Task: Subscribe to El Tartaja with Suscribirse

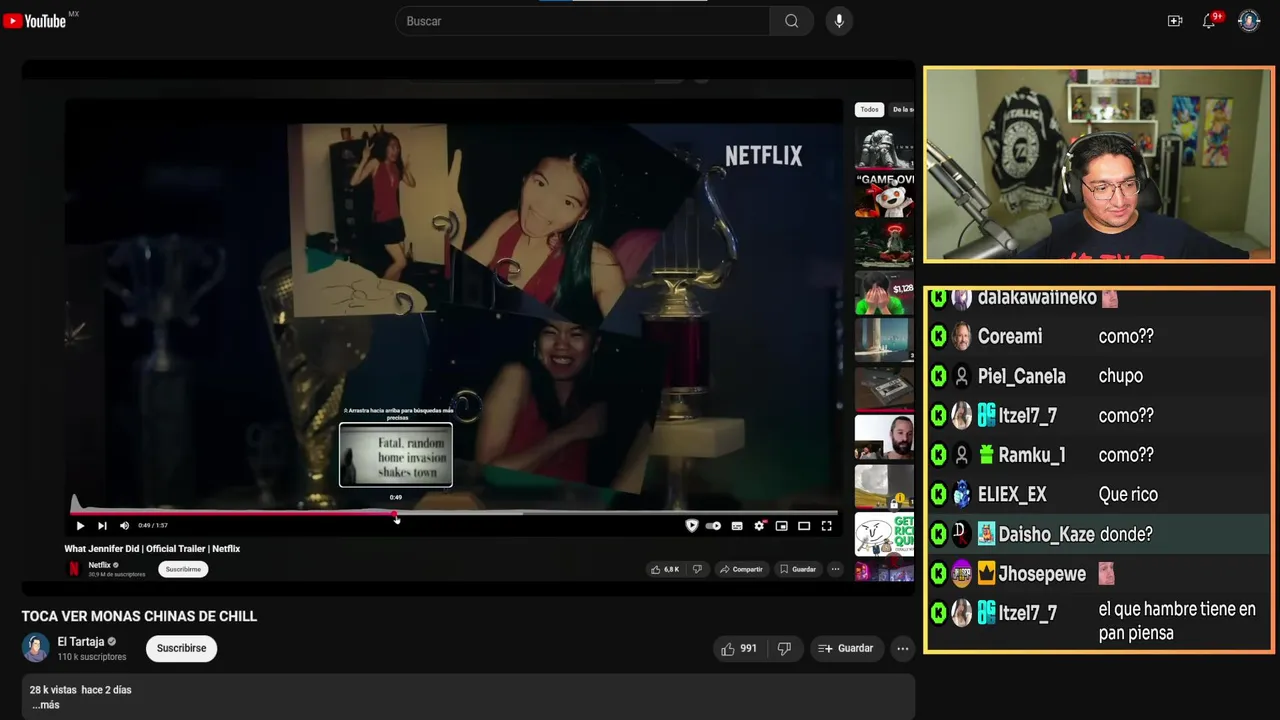Action: tap(181, 648)
